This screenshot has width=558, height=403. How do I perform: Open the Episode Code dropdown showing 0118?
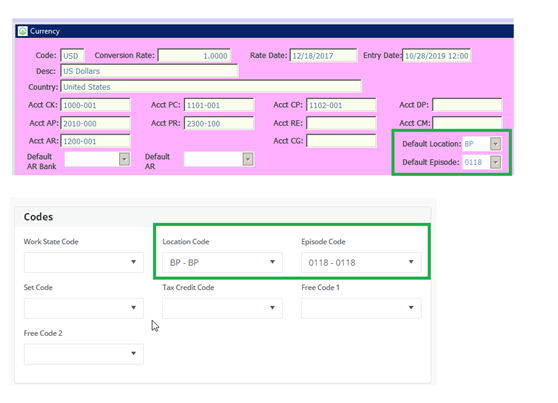[x=361, y=262]
